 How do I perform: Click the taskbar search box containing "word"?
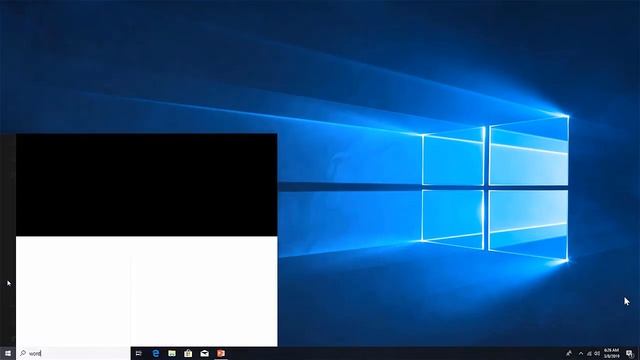(x=73, y=353)
